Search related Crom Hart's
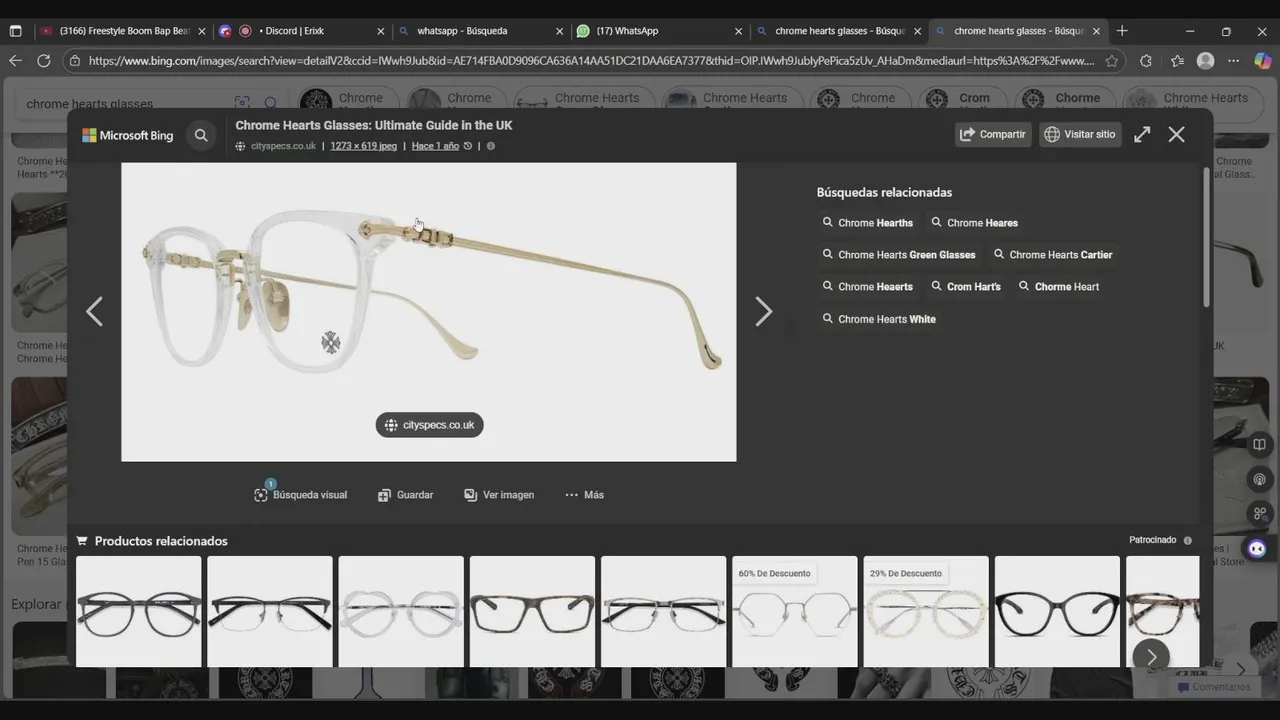1280x720 pixels. coord(965,287)
